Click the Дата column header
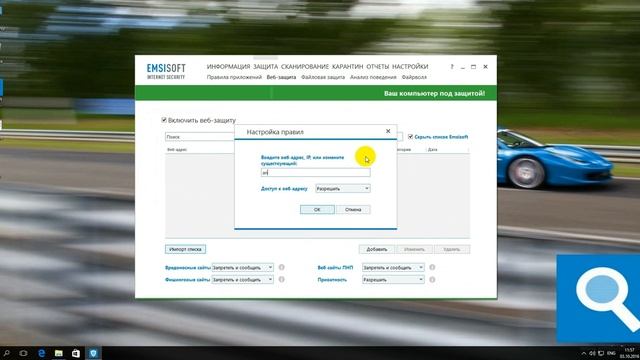Viewport: 640px width, 360px height. pyautogui.click(x=433, y=149)
